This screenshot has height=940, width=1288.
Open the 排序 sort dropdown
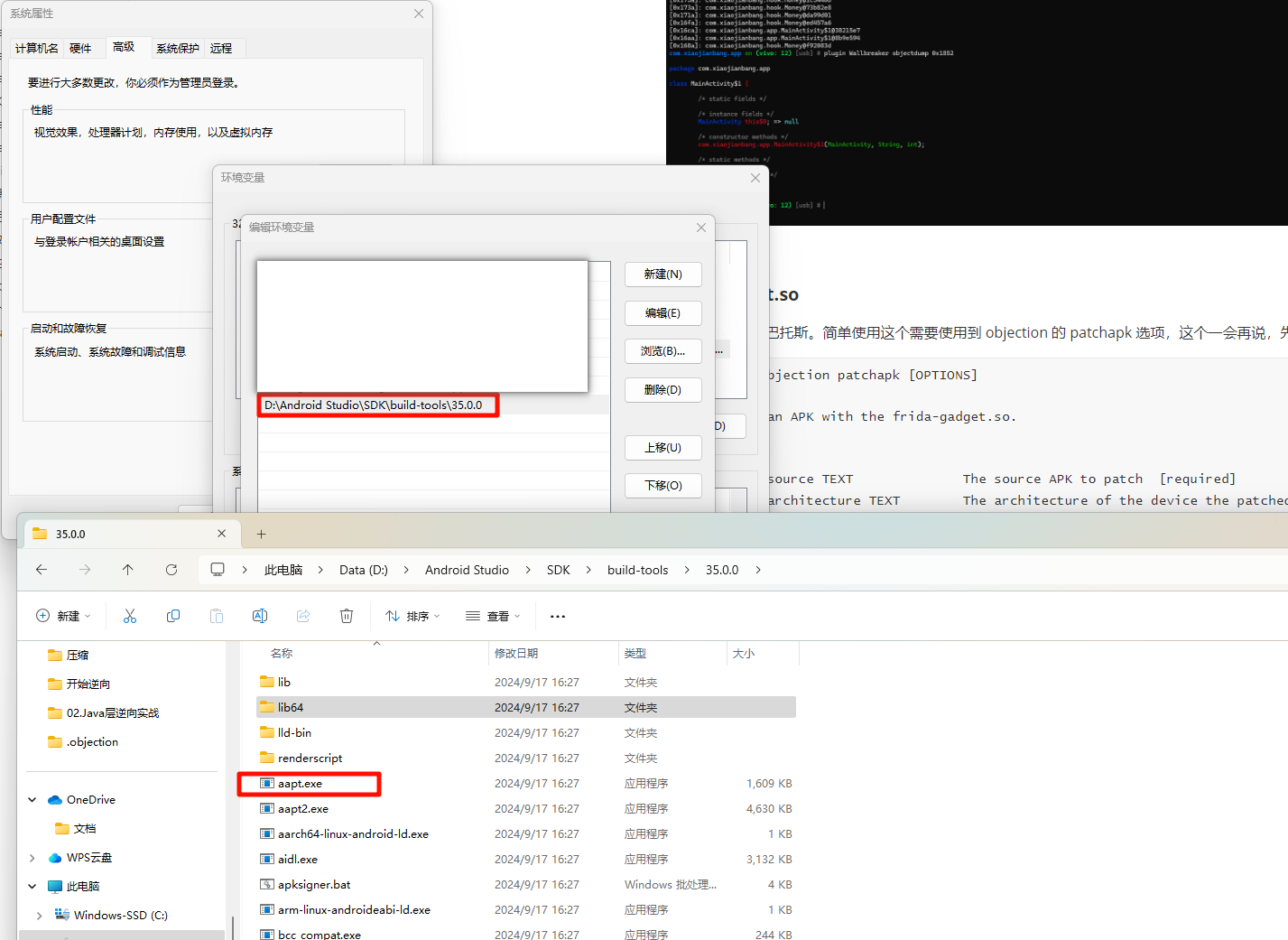[412, 616]
